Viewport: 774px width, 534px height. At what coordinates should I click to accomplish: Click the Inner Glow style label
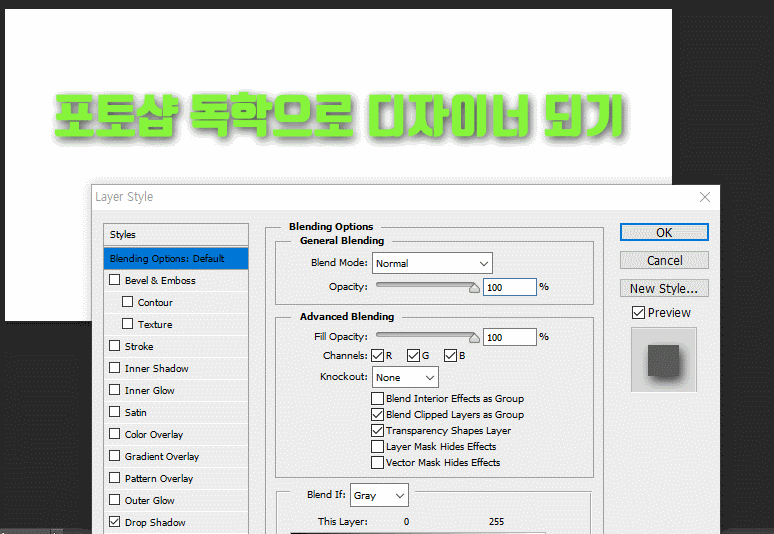click(x=149, y=390)
